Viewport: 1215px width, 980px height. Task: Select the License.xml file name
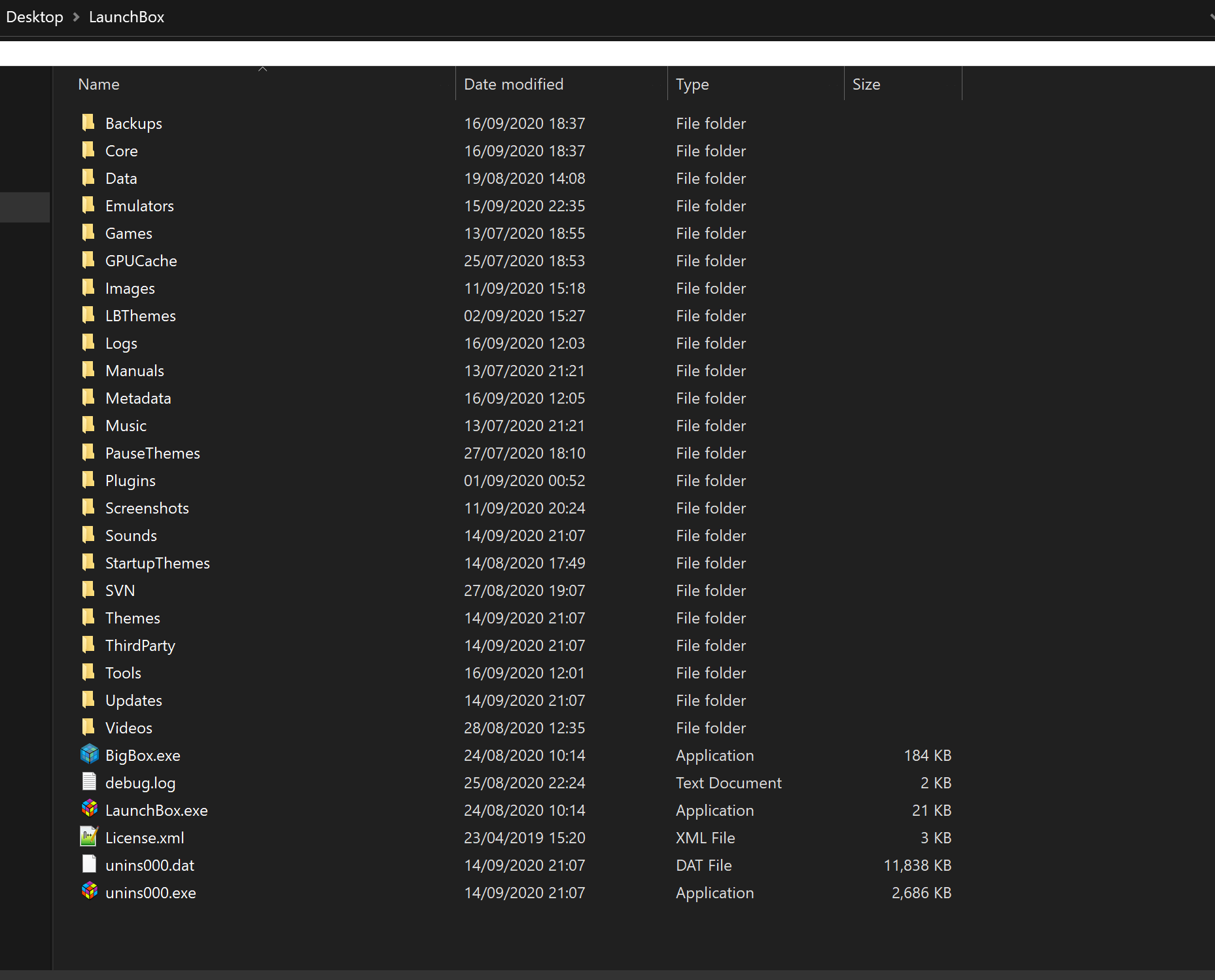pyautogui.click(x=145, y=838)
